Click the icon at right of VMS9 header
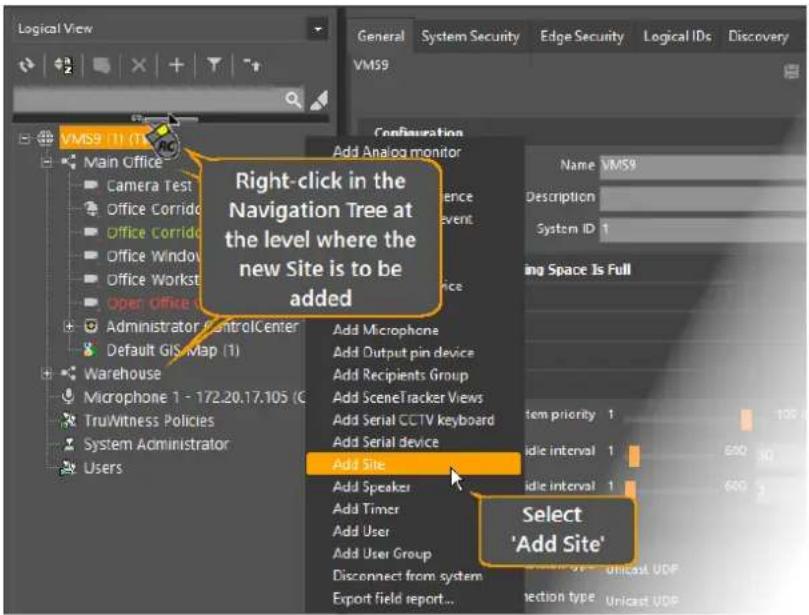This screenshot has height=615, width=809. tap(791, 71)
